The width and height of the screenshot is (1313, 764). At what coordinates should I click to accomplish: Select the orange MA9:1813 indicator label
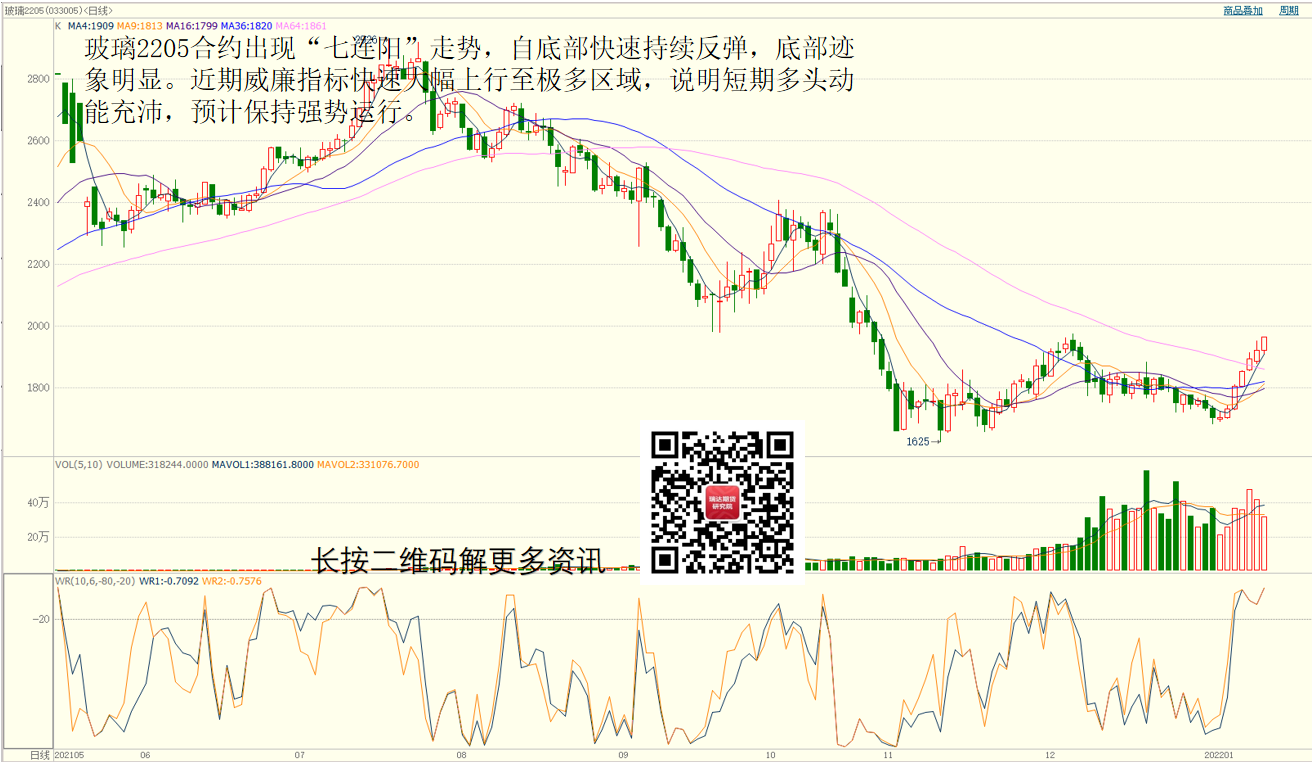(139, 24)
